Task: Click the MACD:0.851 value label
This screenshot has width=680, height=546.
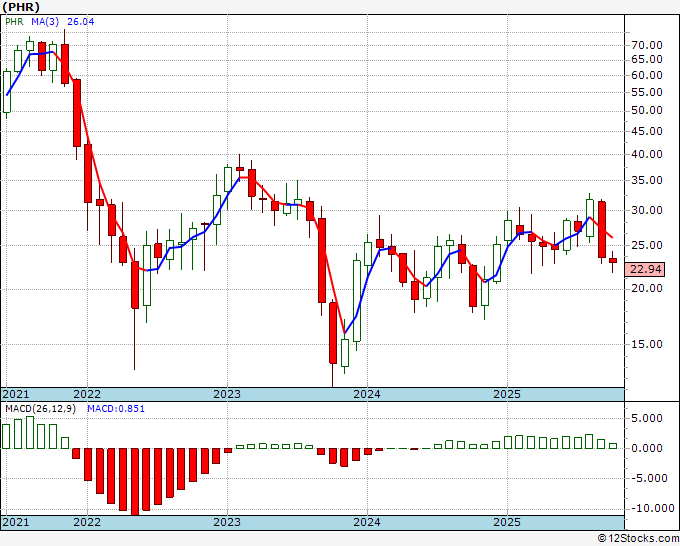Action: tap(116, 409)
